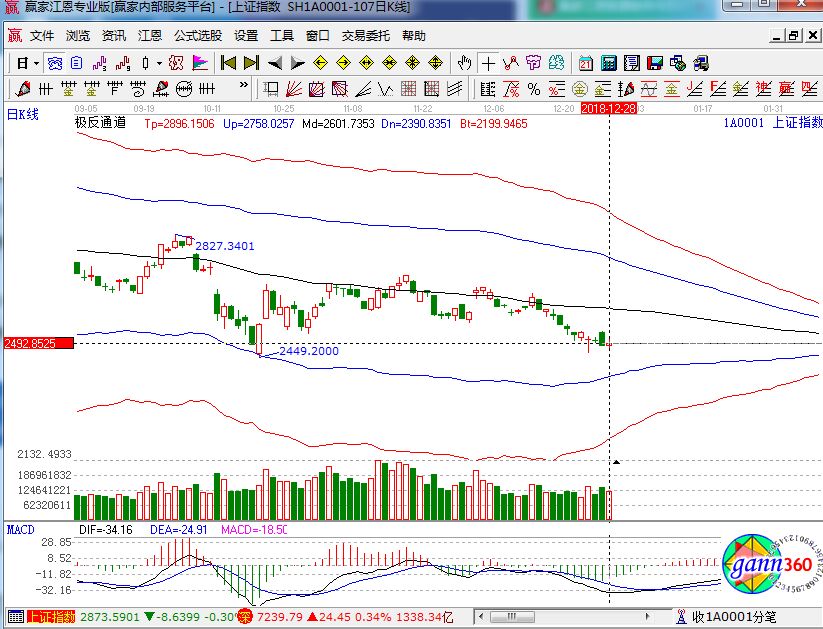Toggle the hand pan cursor mode
Screen dimensions: 823x629
(x=464, y=62)
